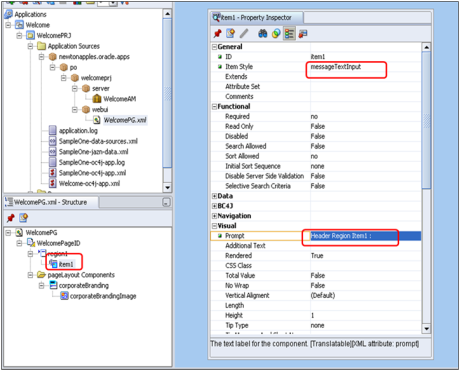Click scroll-up arrow of Property Inspector scrollbar
Screen dimensions: 460x371
tap(426, 47)
